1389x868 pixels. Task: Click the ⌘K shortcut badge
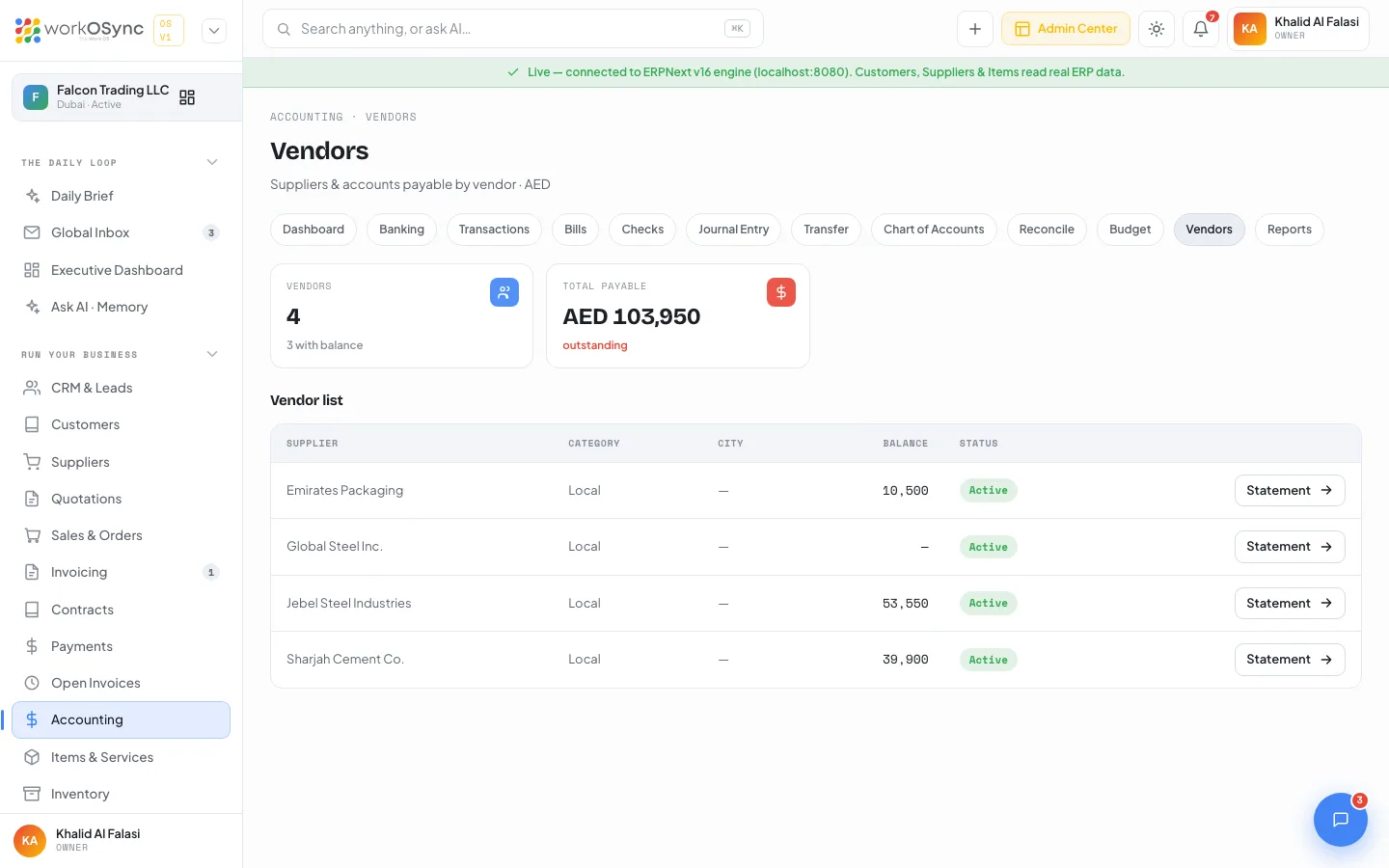click(x=737, y=29)
